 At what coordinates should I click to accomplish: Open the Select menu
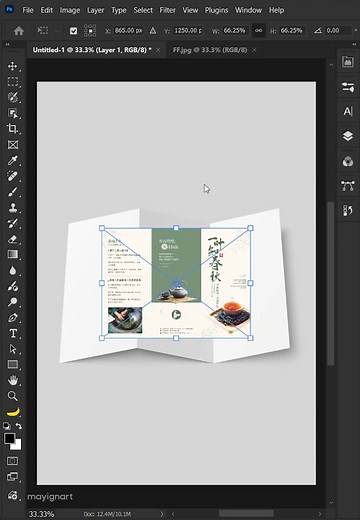[x=143, y=10]
